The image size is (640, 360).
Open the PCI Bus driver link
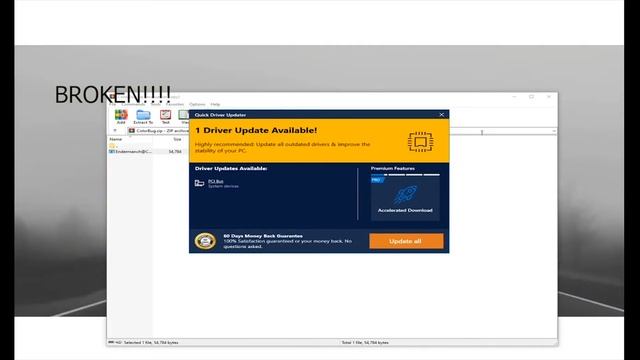click(216, 181)
